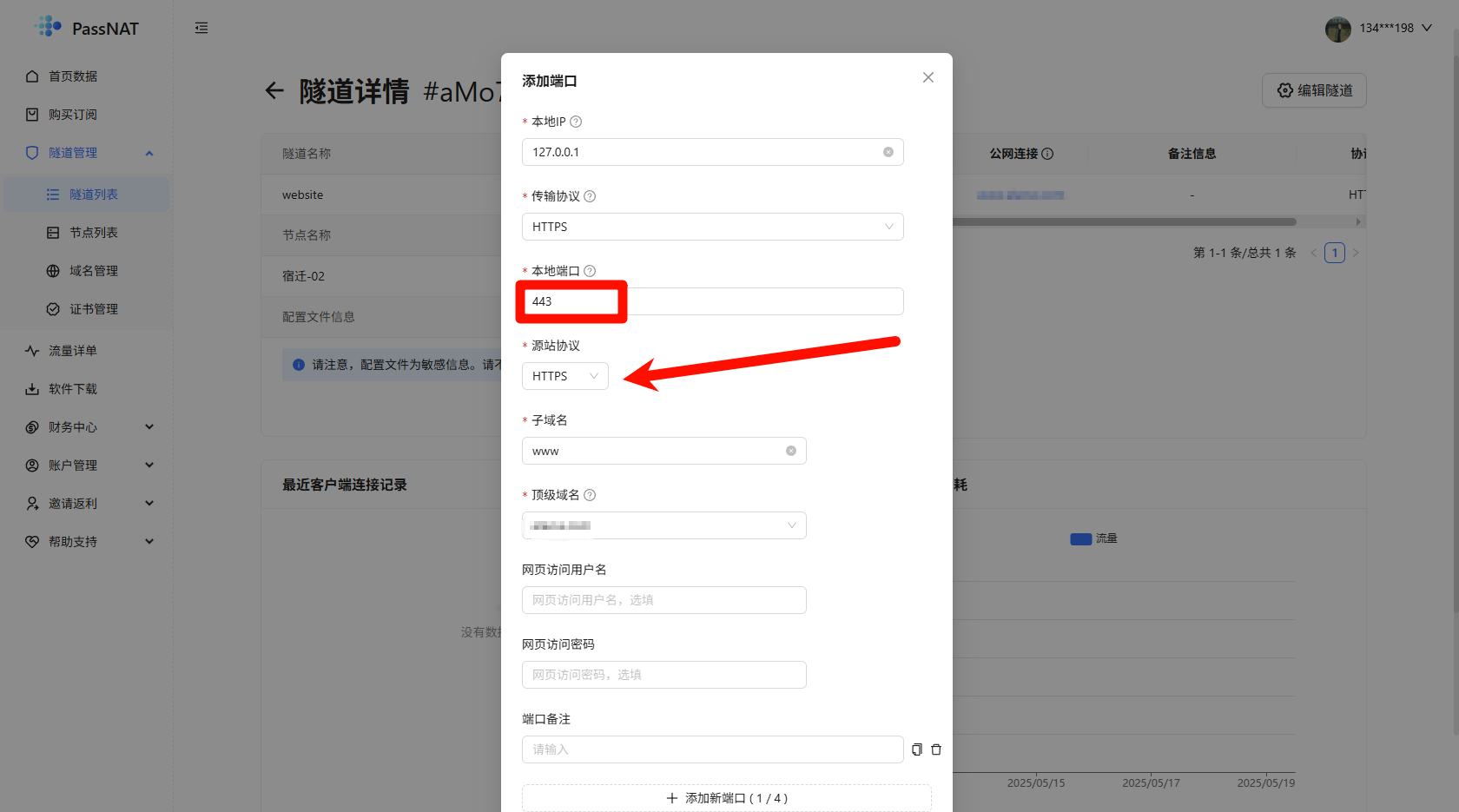1459x812 pixels.
Task: Click the help icon next to 传输协议
Action: [590, 196]
